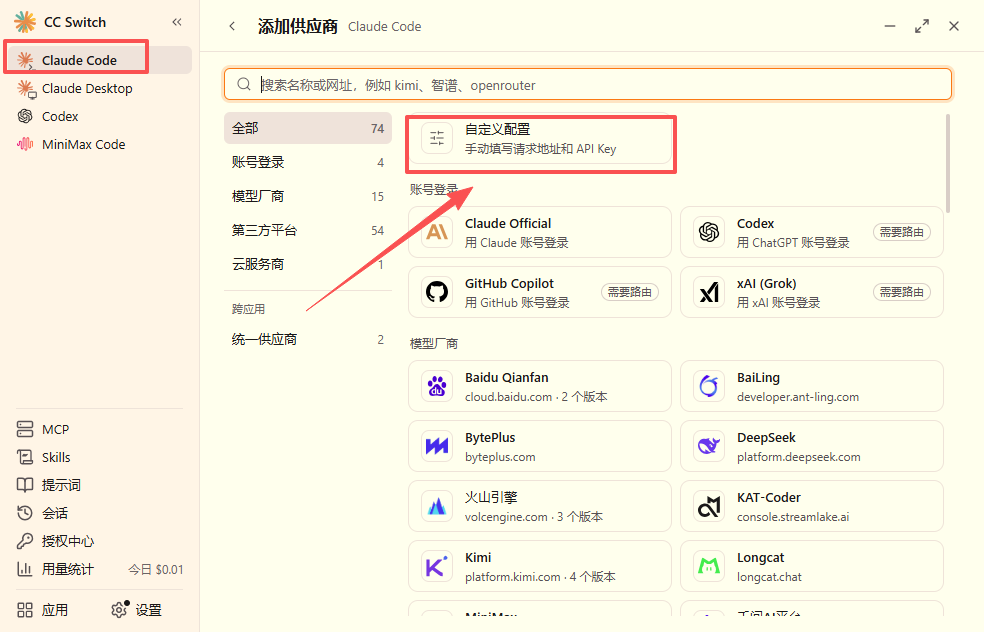Select xAI (Grok) provider card

(x=812, y=292)
